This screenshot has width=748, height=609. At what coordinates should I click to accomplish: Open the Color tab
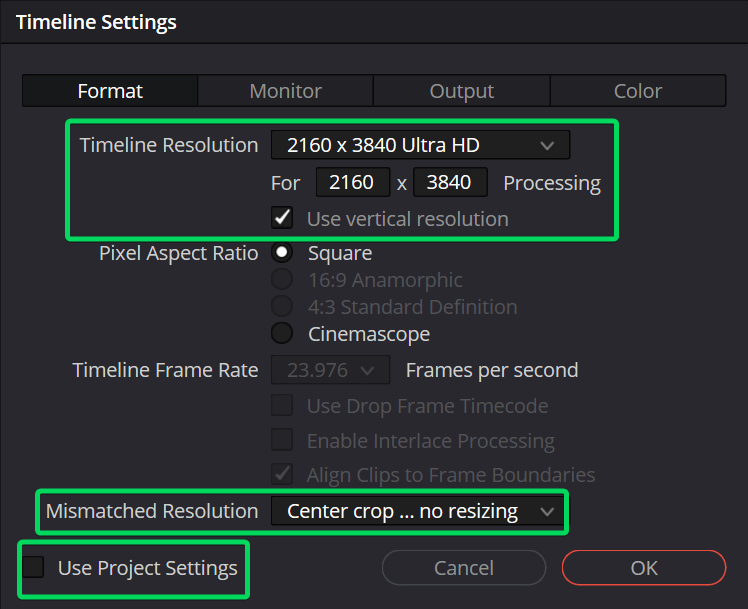(637, 91)
